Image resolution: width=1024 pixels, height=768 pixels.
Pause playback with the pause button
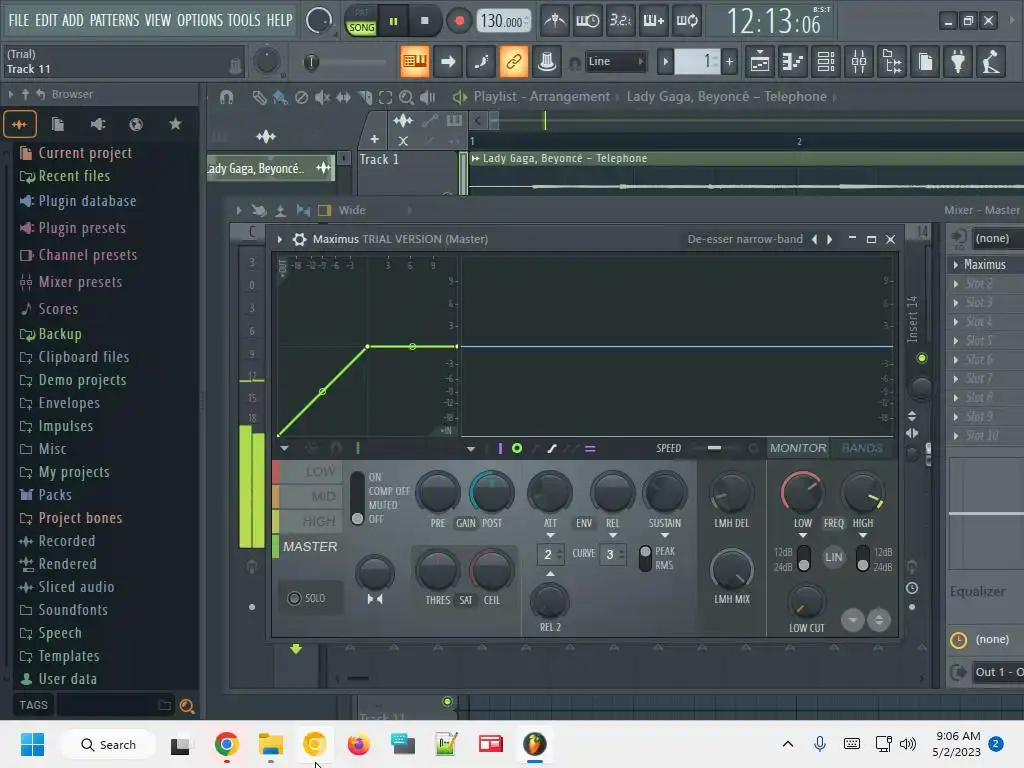coord(393,21)
